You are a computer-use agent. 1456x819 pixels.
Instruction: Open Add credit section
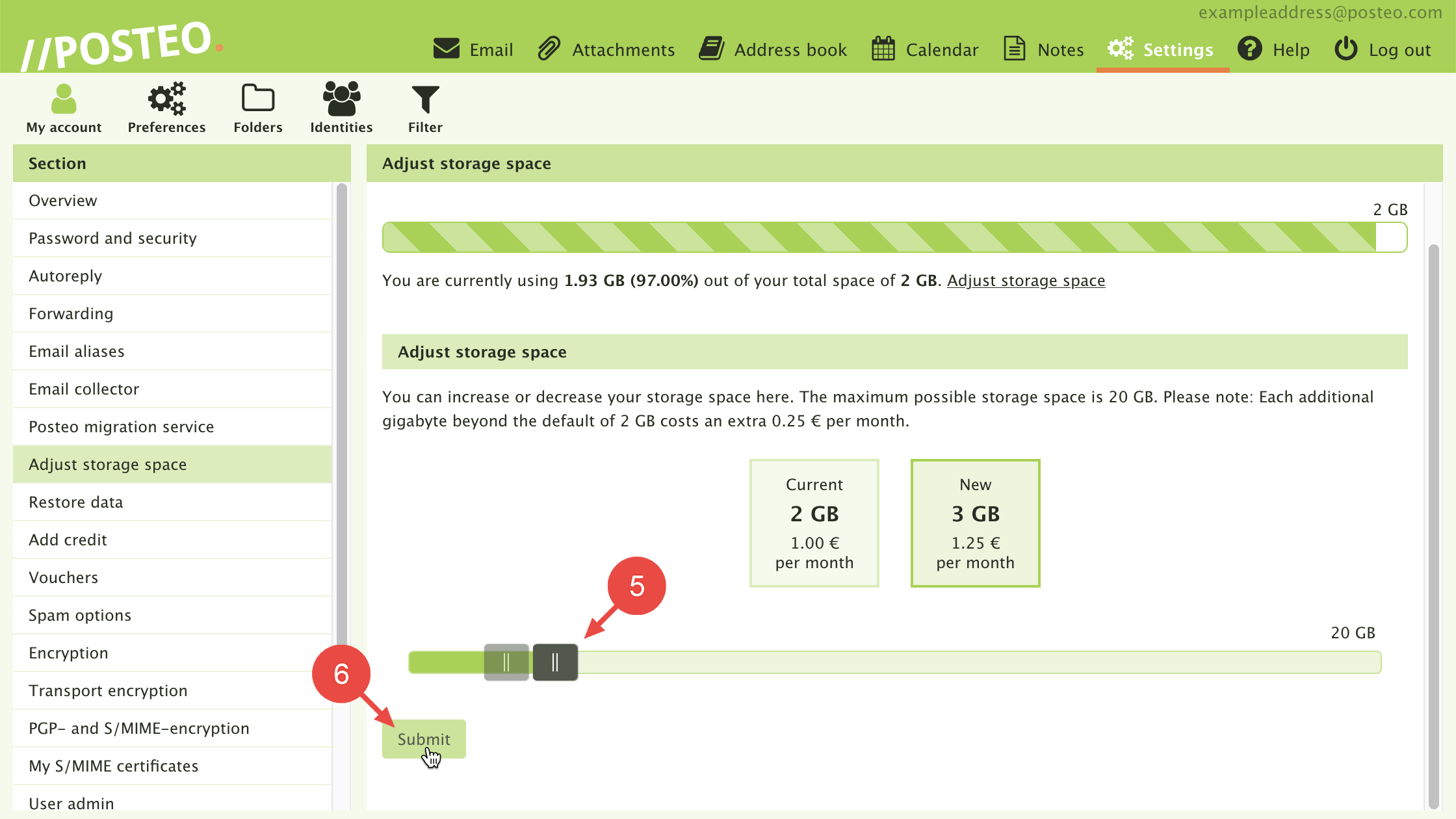point(68,540)
